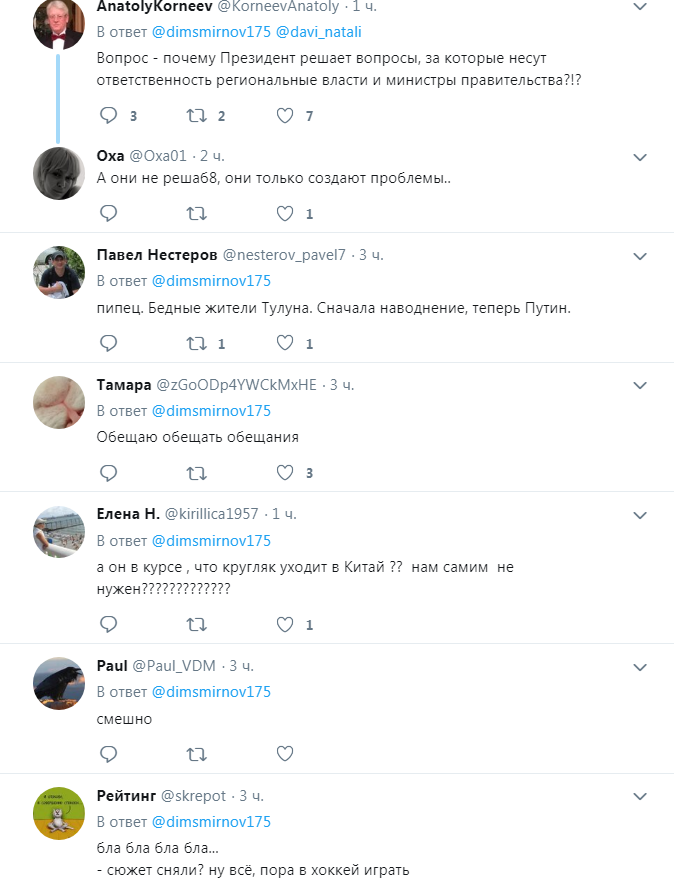The height and width of the screenshot is (888, 674).
Task: Open @dimsmirnov175 link in Paul's reply
Action: (211, 692)
